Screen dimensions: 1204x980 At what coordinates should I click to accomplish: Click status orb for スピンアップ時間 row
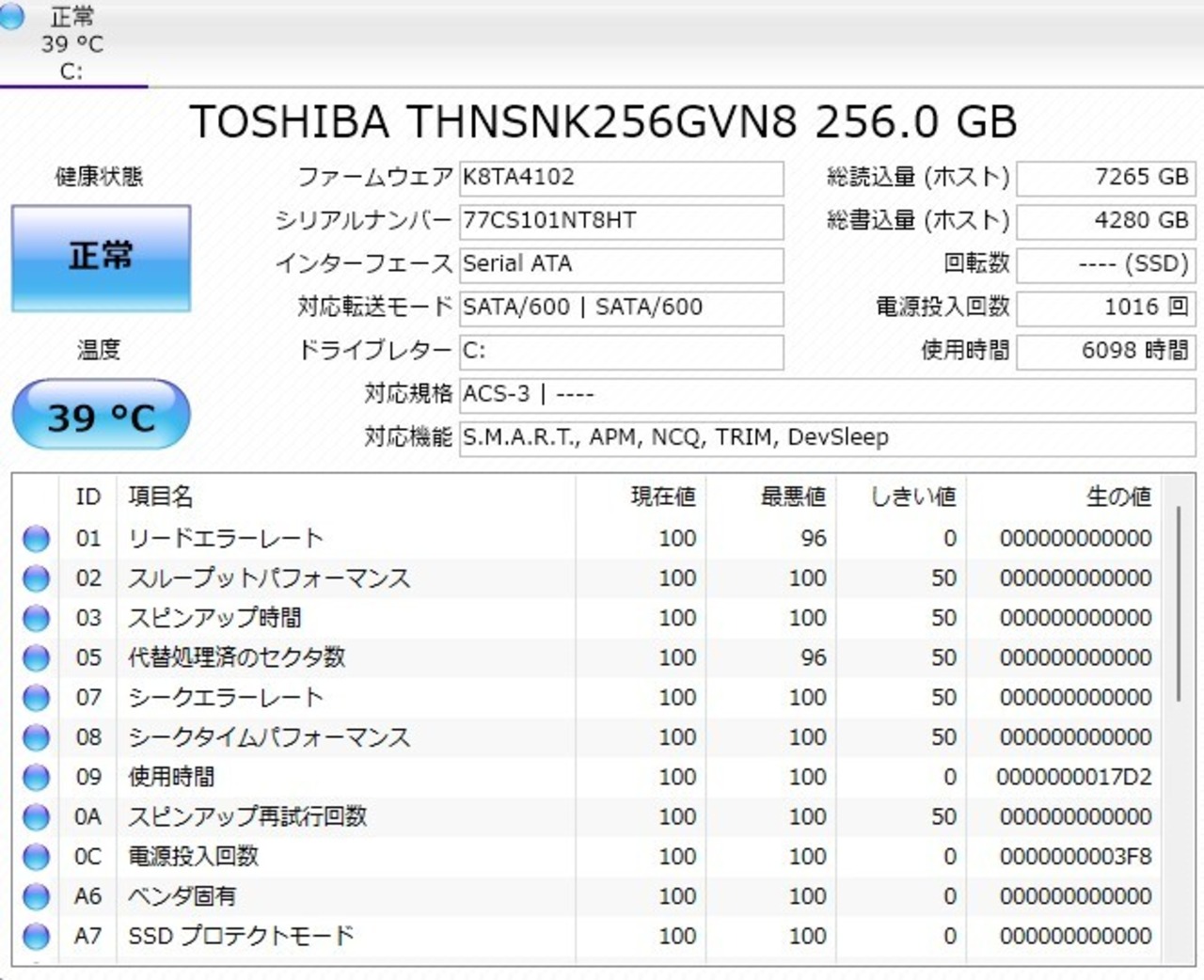pyautogui.click(x=36, y=619)
